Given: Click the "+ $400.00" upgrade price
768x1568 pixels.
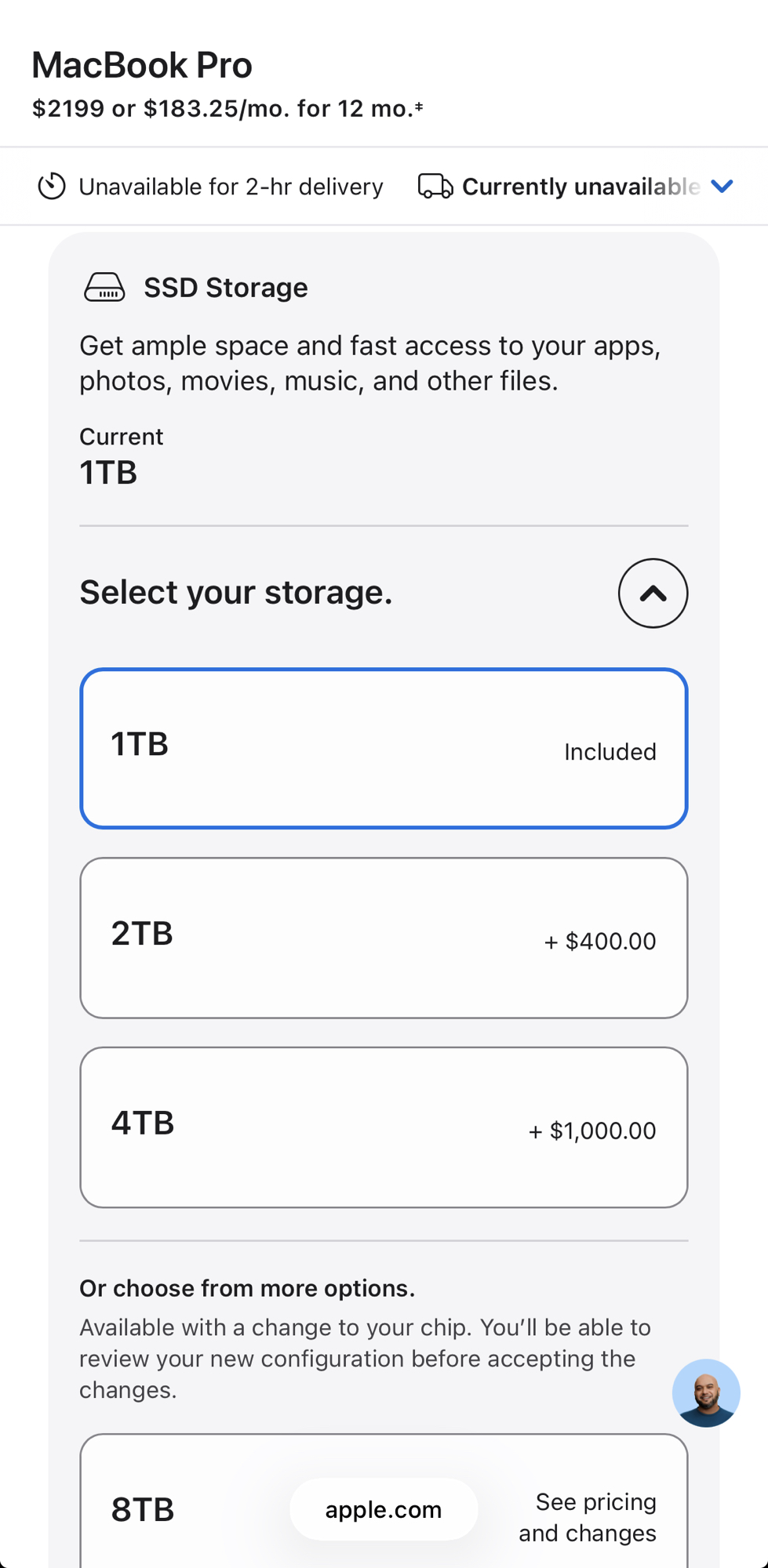Looking at the screenshot, I should point(600,941).
